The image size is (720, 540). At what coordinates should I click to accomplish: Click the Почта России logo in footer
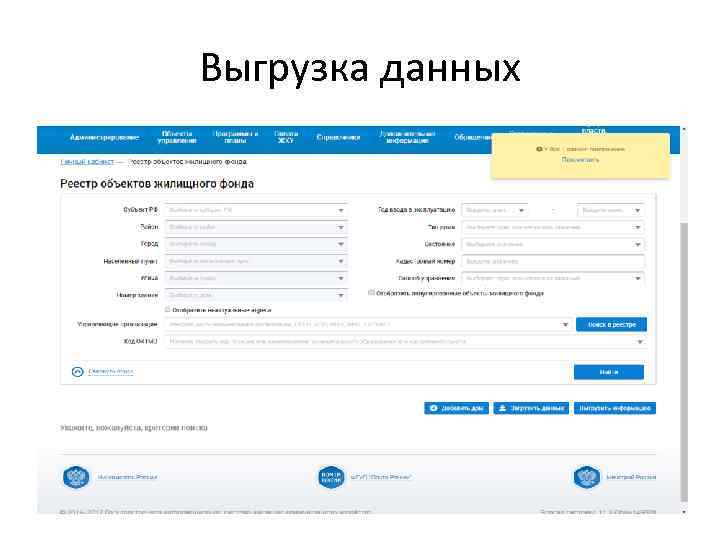pos(331,477)
